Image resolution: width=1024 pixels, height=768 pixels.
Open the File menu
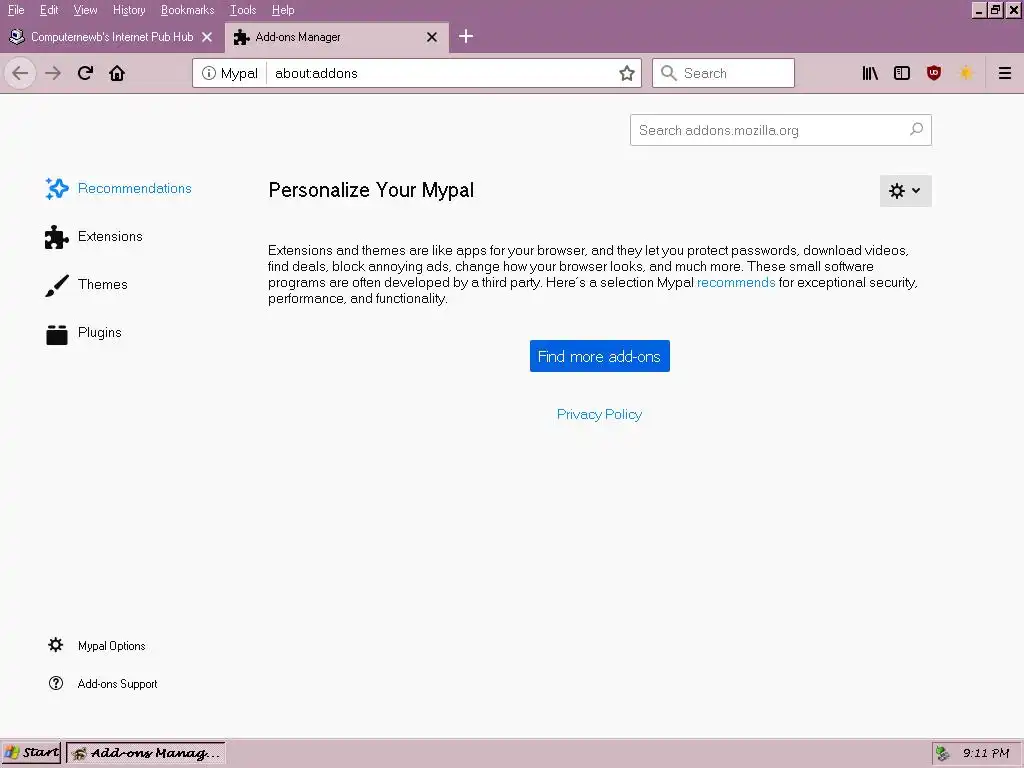pyautogui.click(x=16, y=10)
